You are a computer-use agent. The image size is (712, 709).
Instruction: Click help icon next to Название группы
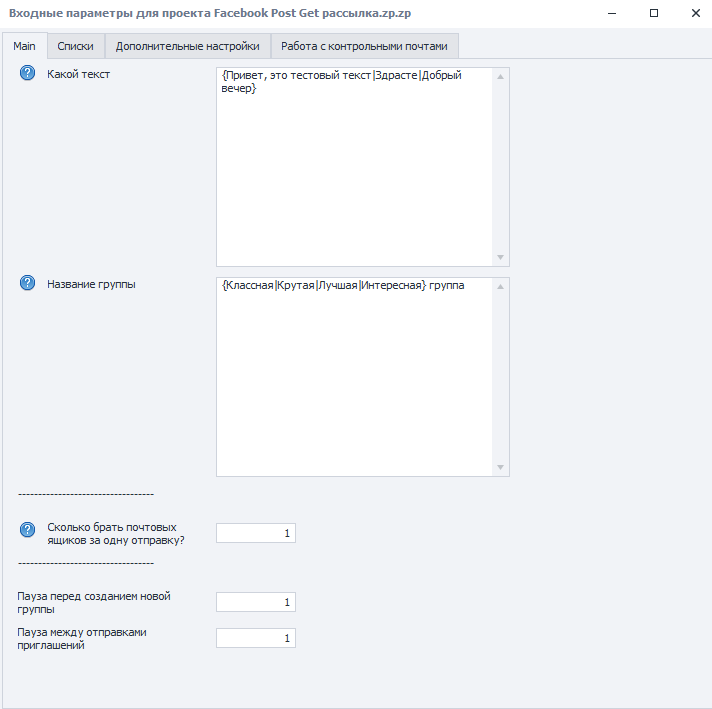click(27, 283)
